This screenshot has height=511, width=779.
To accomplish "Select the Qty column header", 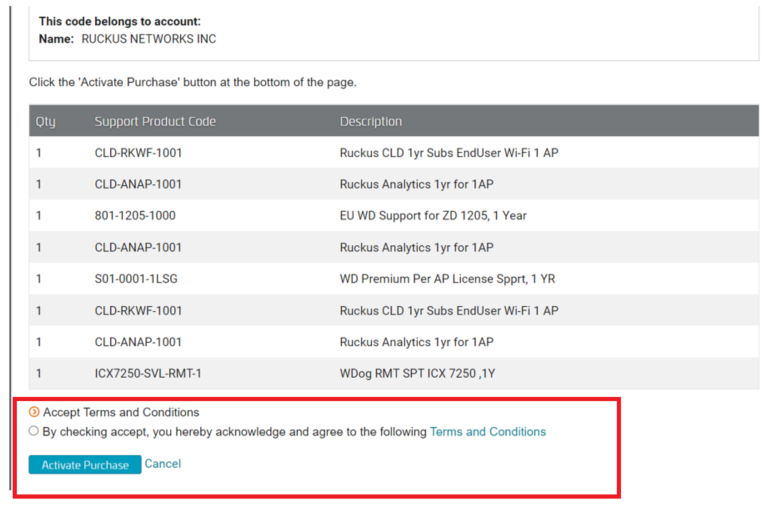I will (x=45, y=121).
